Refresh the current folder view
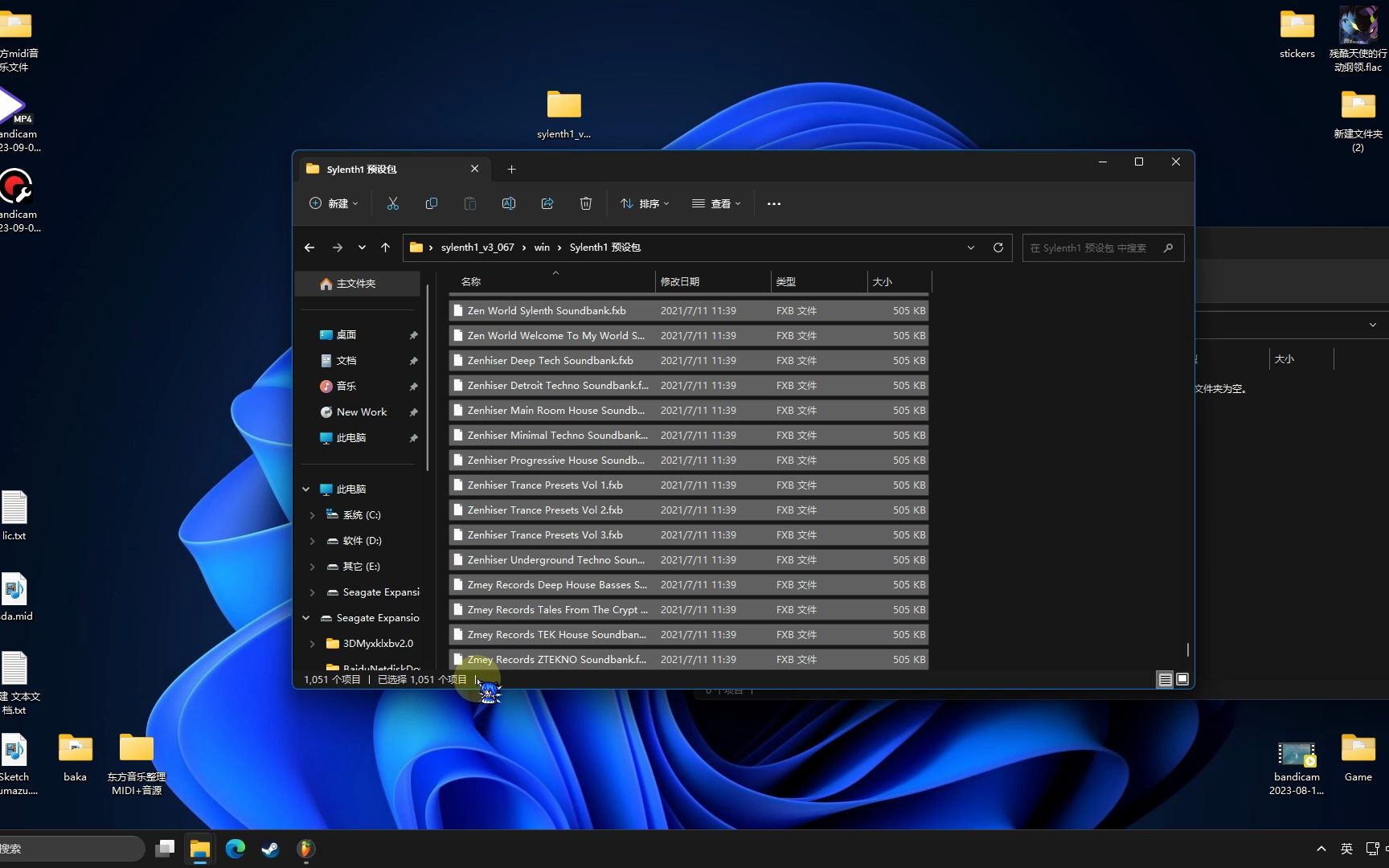 pyautogui.click(x=998, y=248)
